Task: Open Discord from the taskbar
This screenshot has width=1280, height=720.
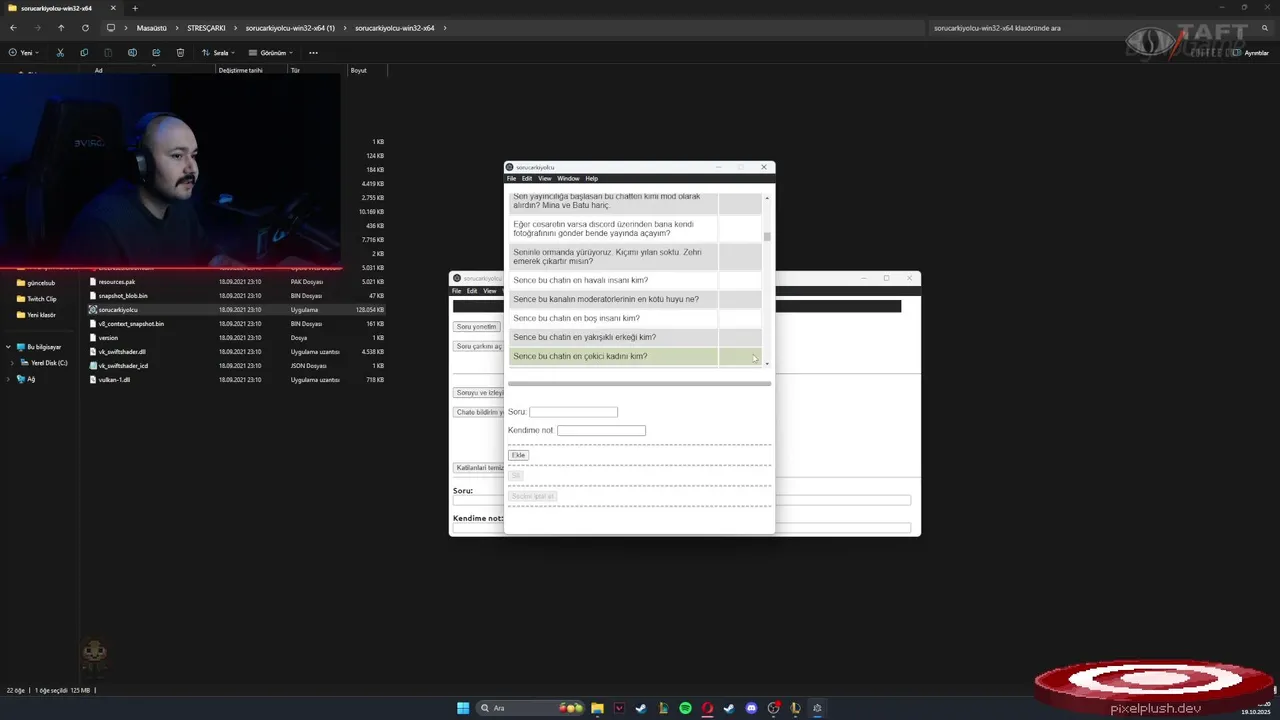Action: point(751,708)
